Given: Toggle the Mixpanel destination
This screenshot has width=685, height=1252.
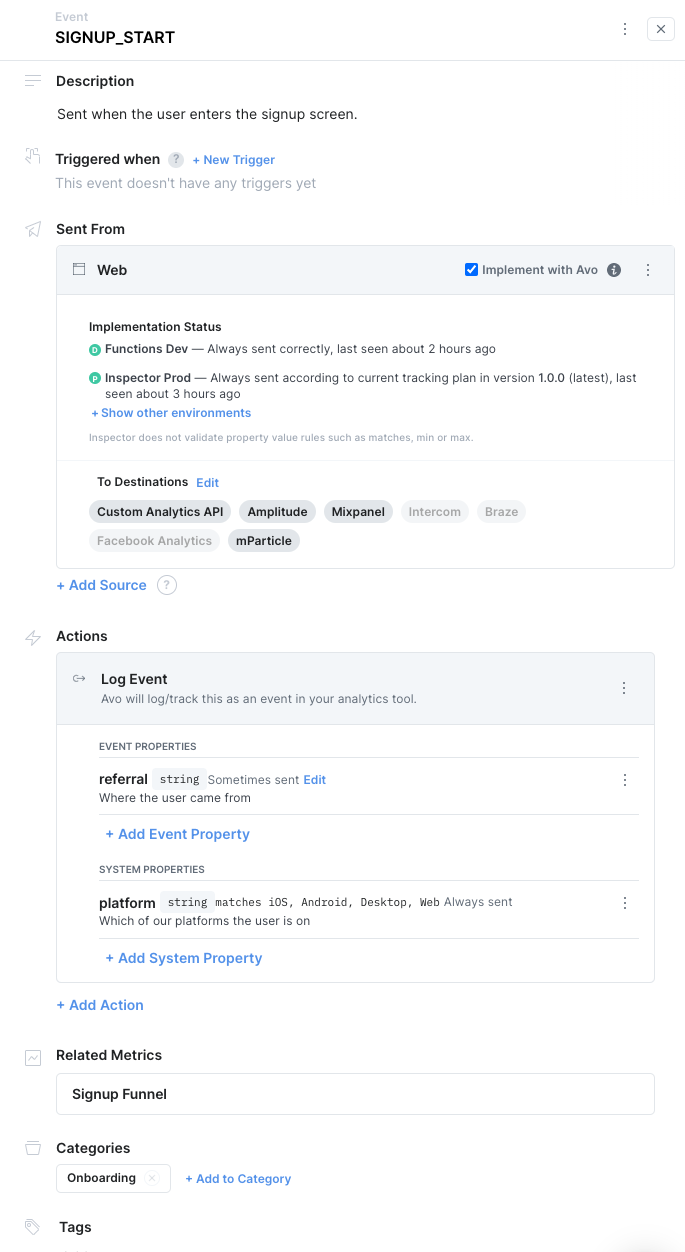Looking at the screenshot, I should (358, 512).
